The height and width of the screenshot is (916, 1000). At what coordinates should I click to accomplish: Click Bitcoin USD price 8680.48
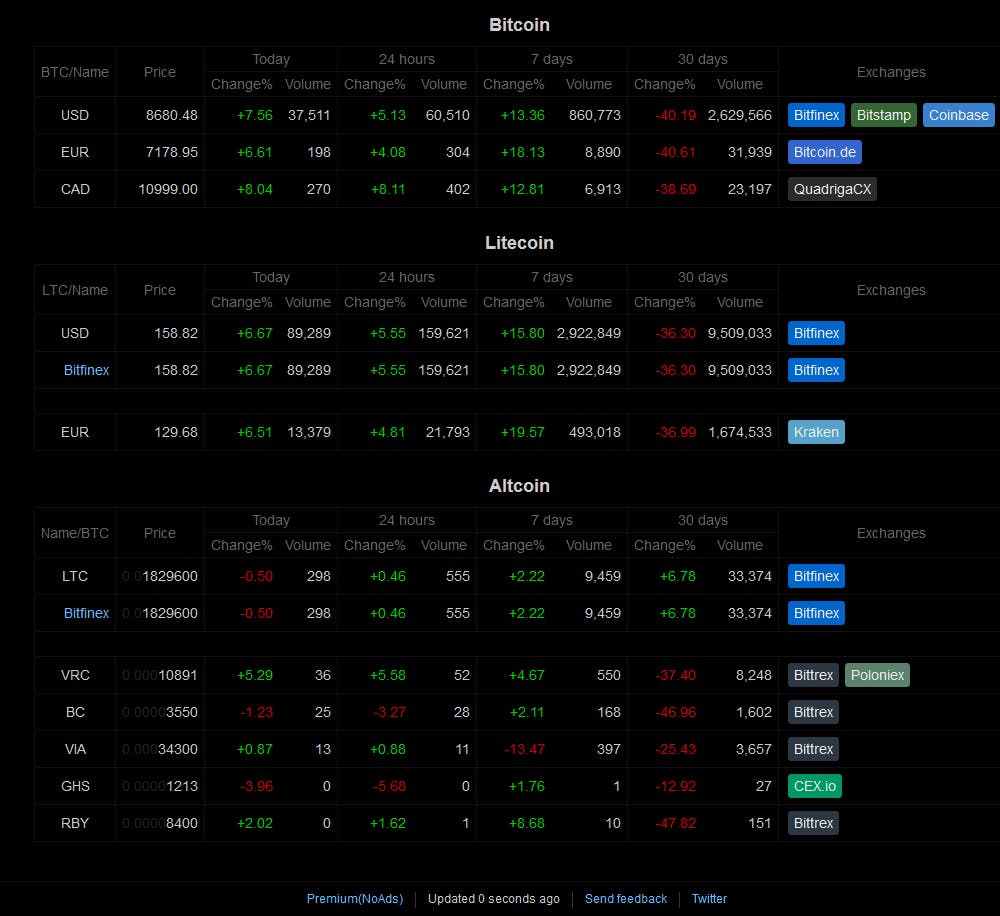(172, 115)
